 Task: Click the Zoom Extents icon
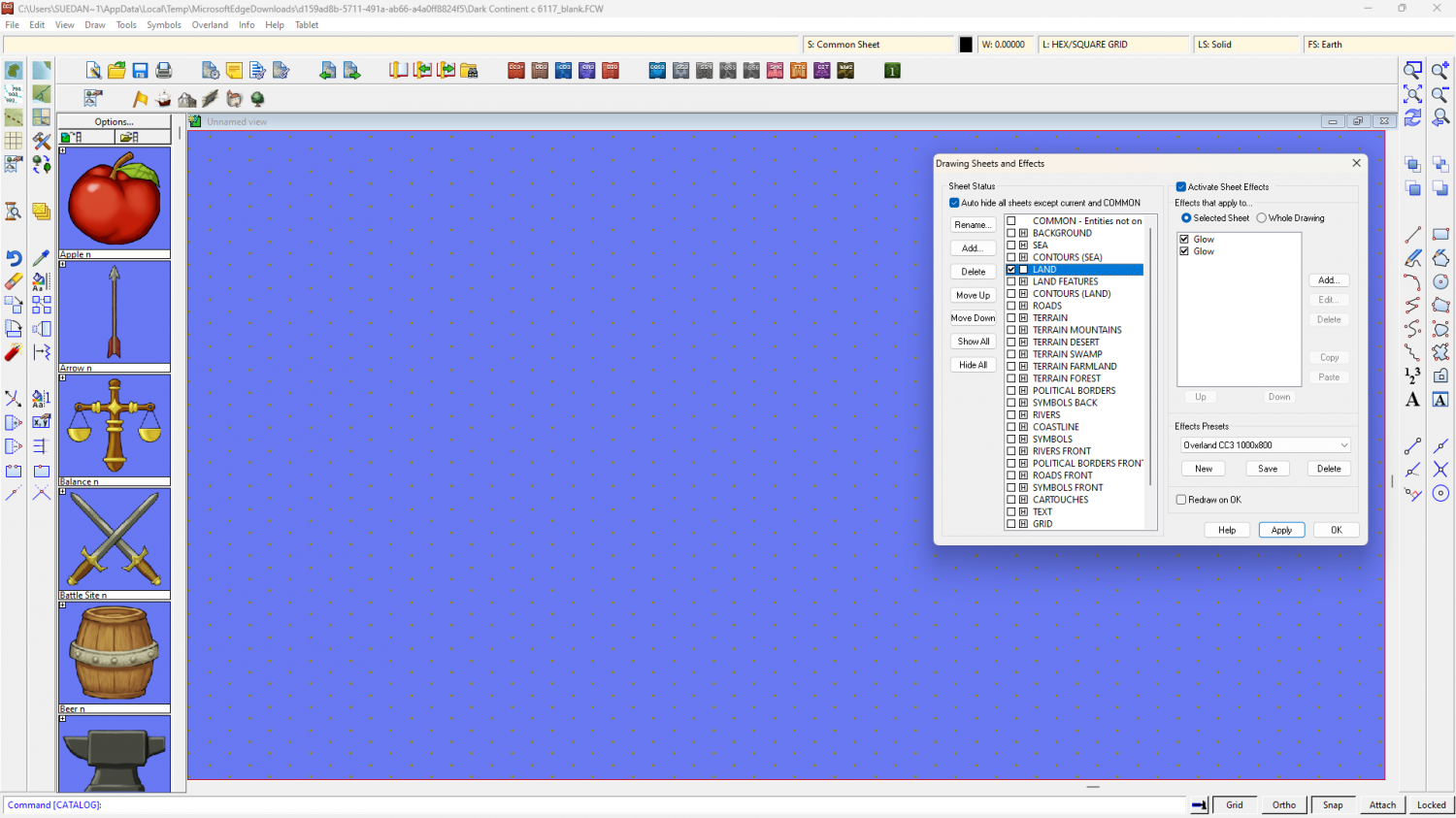[x=1412, y=94]
